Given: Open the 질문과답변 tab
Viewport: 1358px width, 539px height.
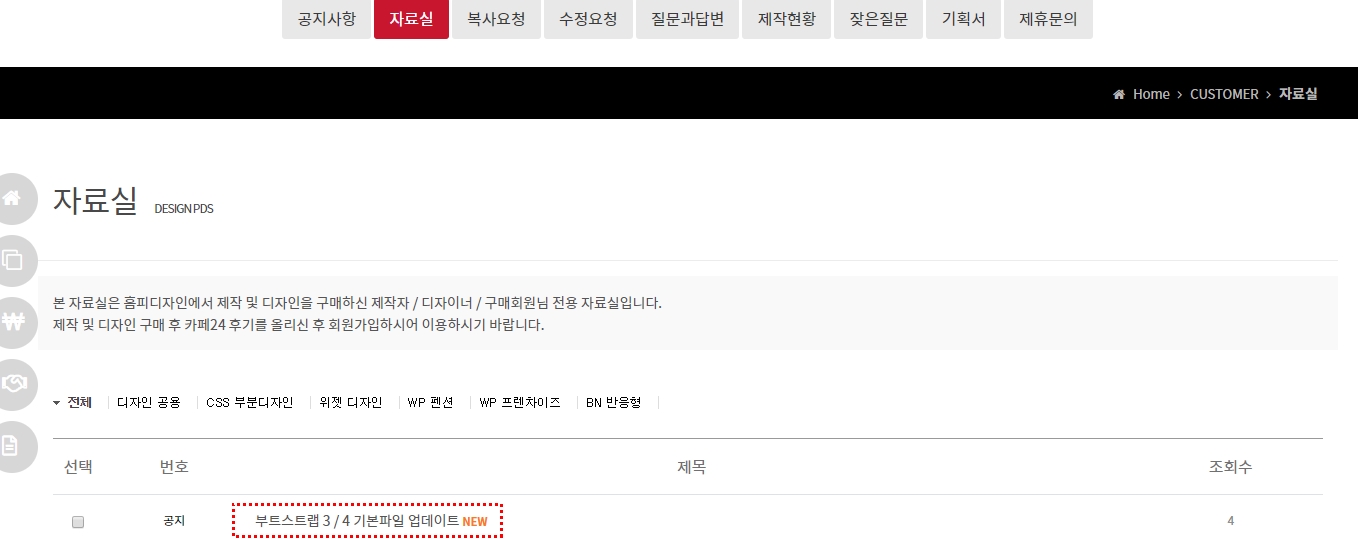Looking at the screenshot, I should click(687, 19).
